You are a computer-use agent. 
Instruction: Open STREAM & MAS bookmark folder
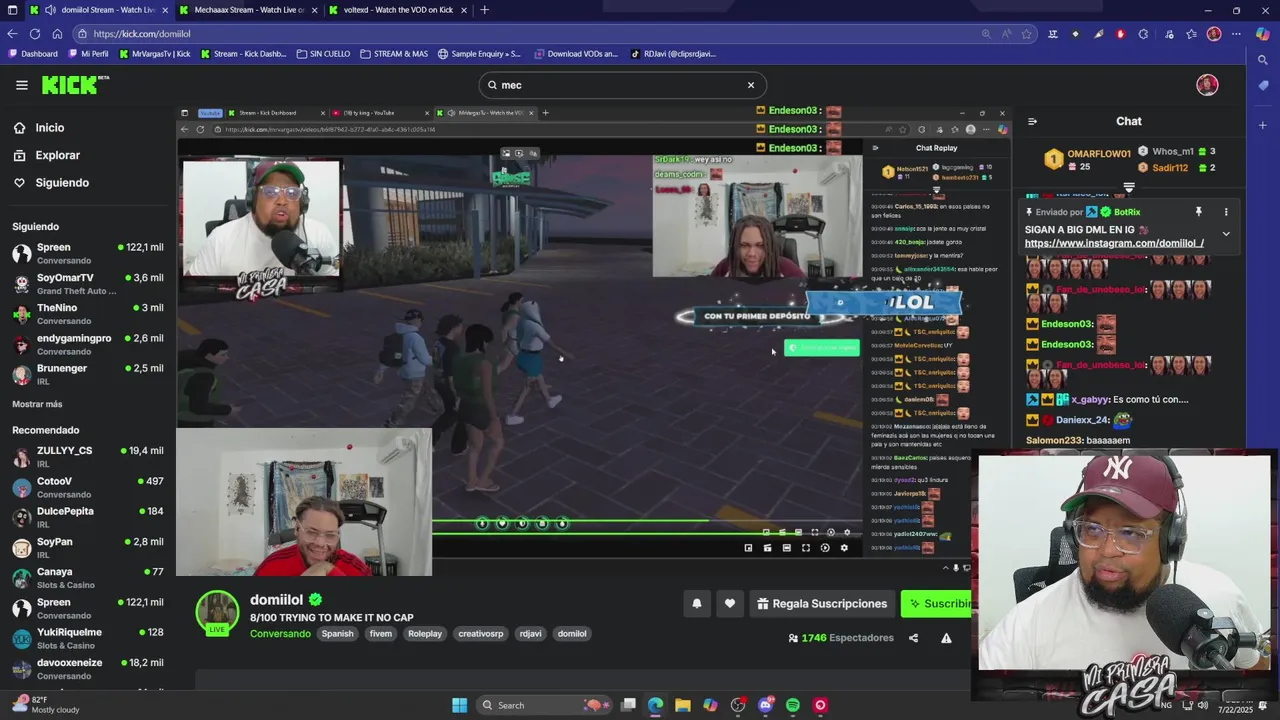click(394, 54)
